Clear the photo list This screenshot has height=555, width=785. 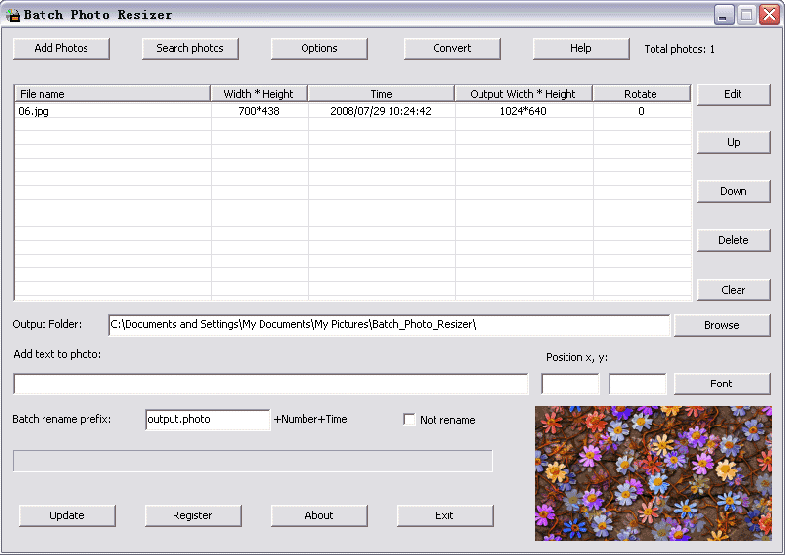(733, 290)
